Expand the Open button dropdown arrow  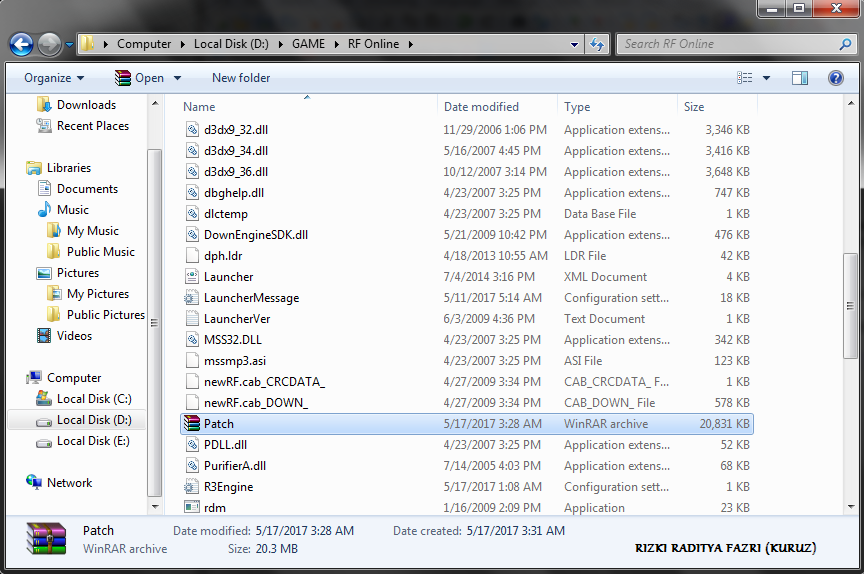177,78
